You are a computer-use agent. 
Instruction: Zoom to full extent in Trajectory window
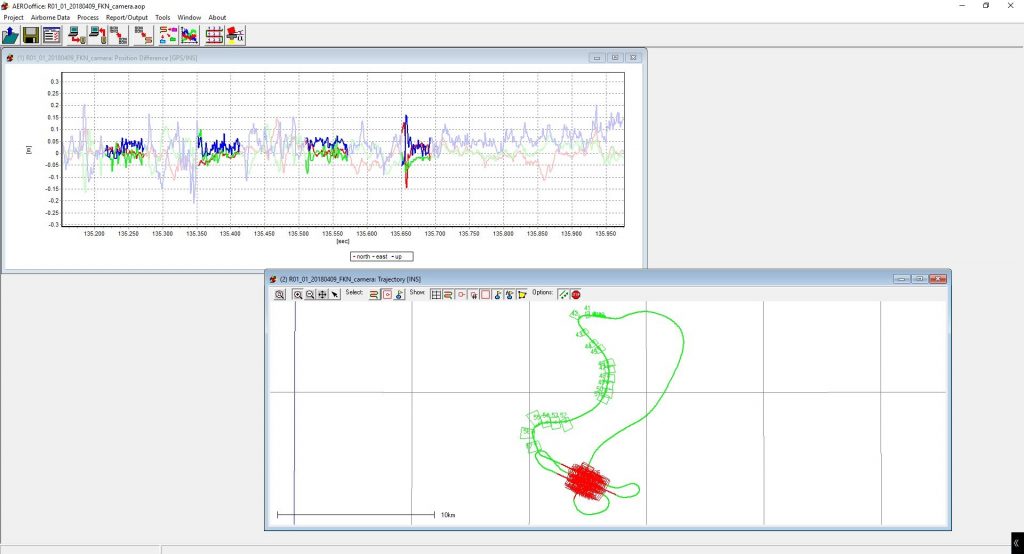pos(280,295)
